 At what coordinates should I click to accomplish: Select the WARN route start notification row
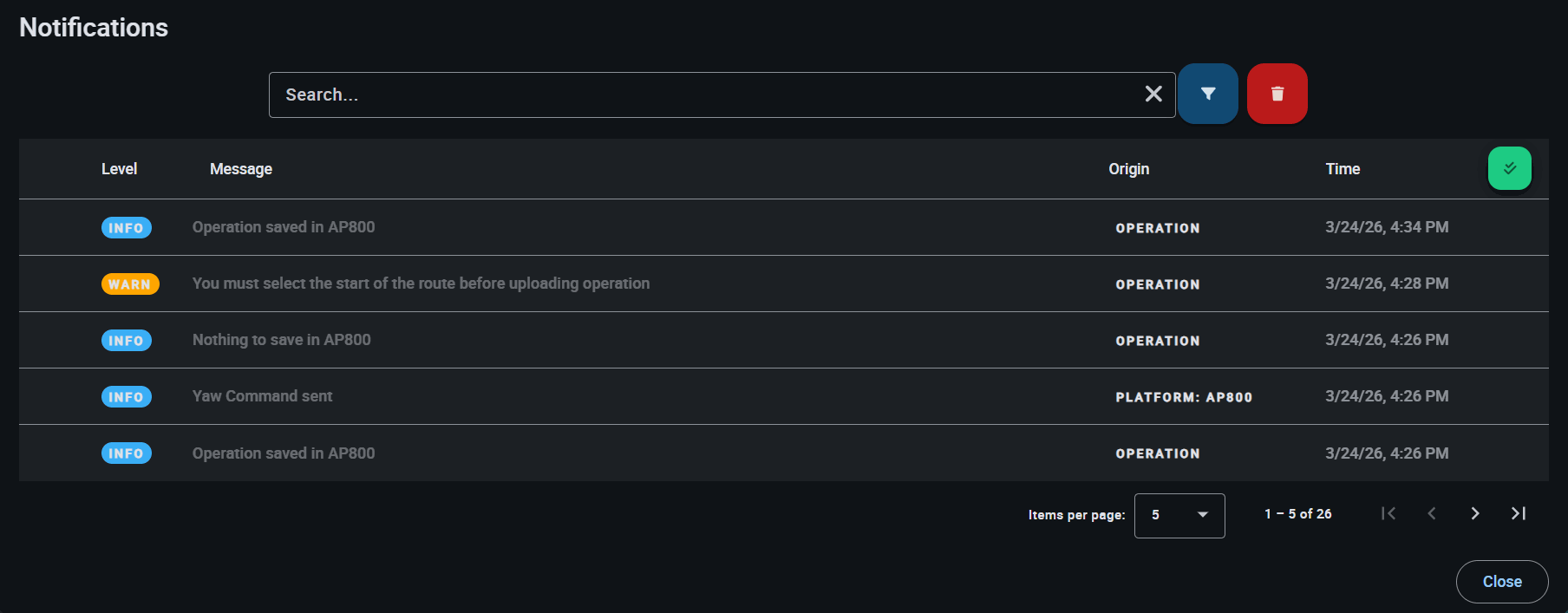point(421,284)
